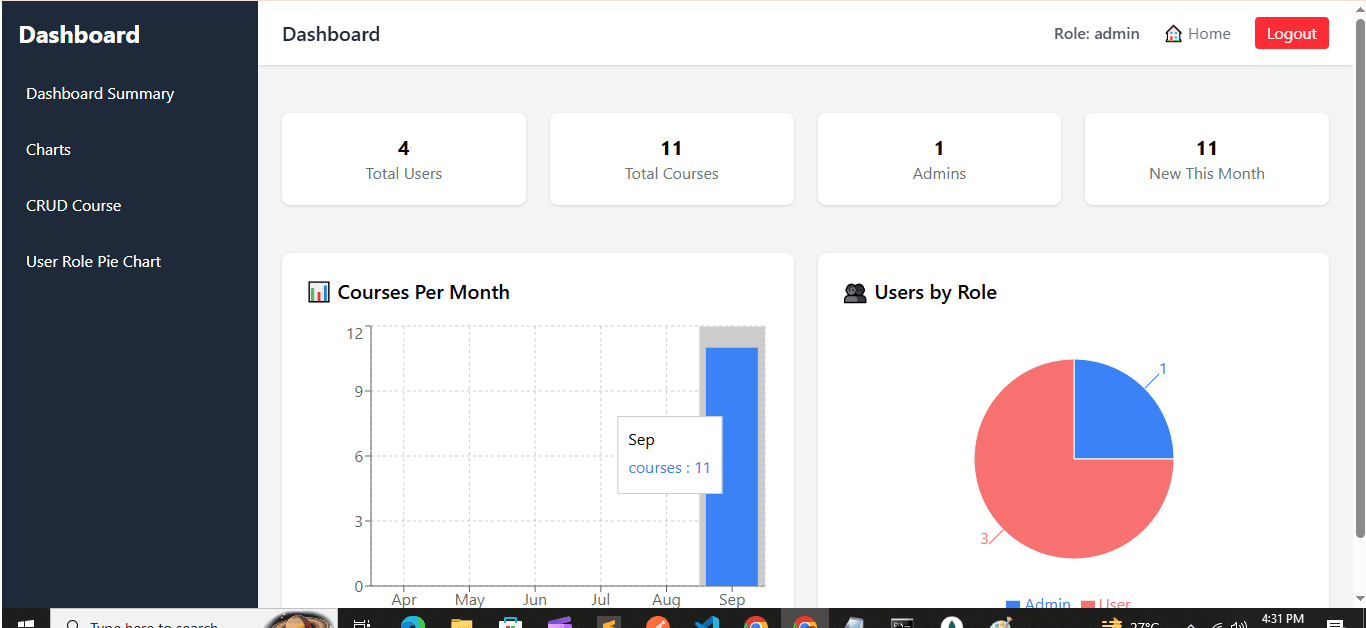Image resolution: width=1366 pixels, height=628 pixels.
Task: Click the 'Users by Role' heading
Action: [x=935, y=292]
